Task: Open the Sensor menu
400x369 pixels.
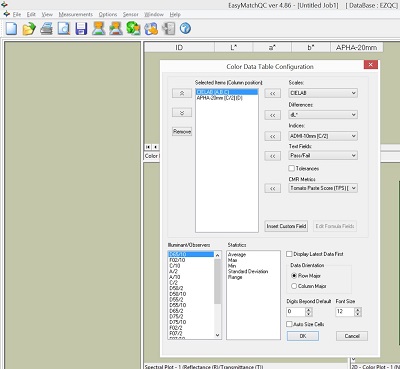Action: point(130,14)
